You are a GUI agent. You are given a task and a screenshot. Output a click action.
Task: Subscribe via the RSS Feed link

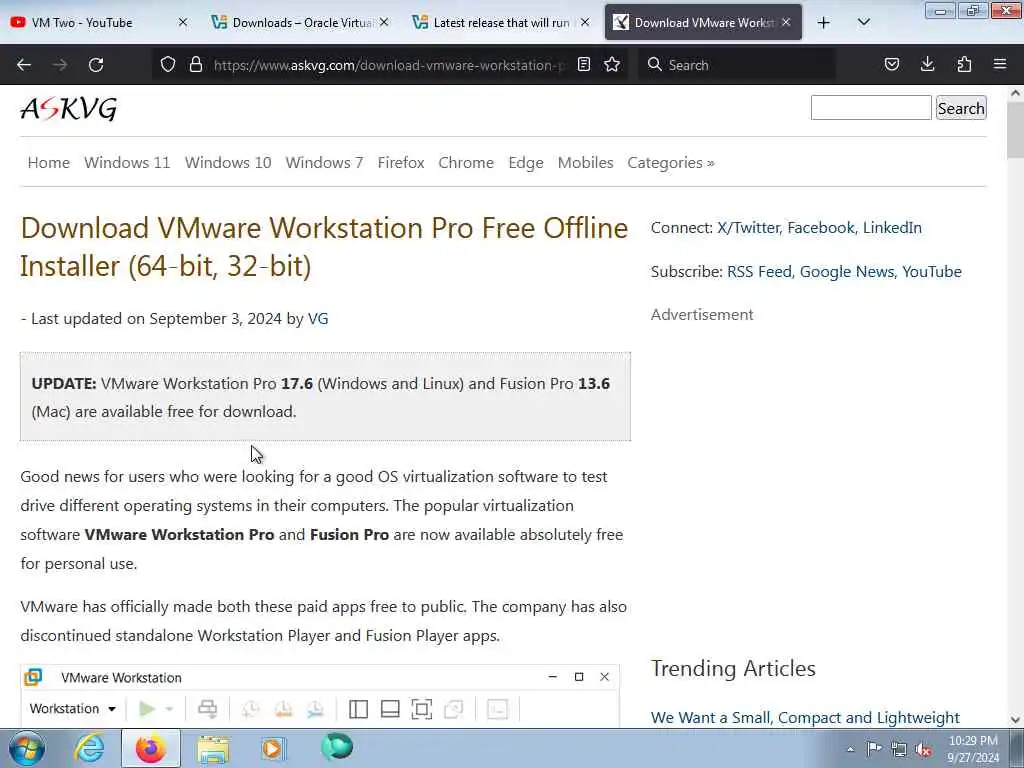click(x=759, y=272)
